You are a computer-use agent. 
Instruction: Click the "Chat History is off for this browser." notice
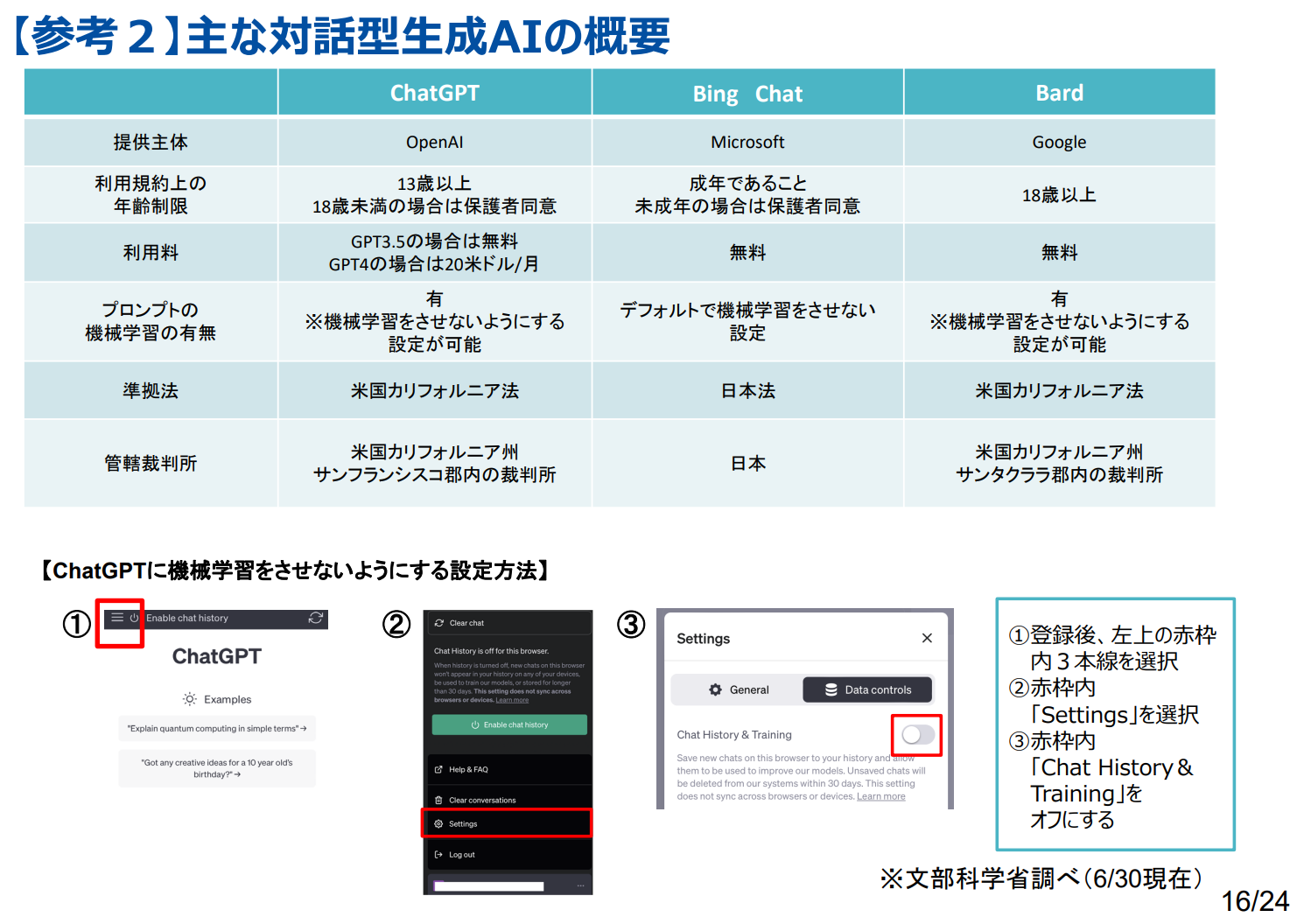pos(491,651)
